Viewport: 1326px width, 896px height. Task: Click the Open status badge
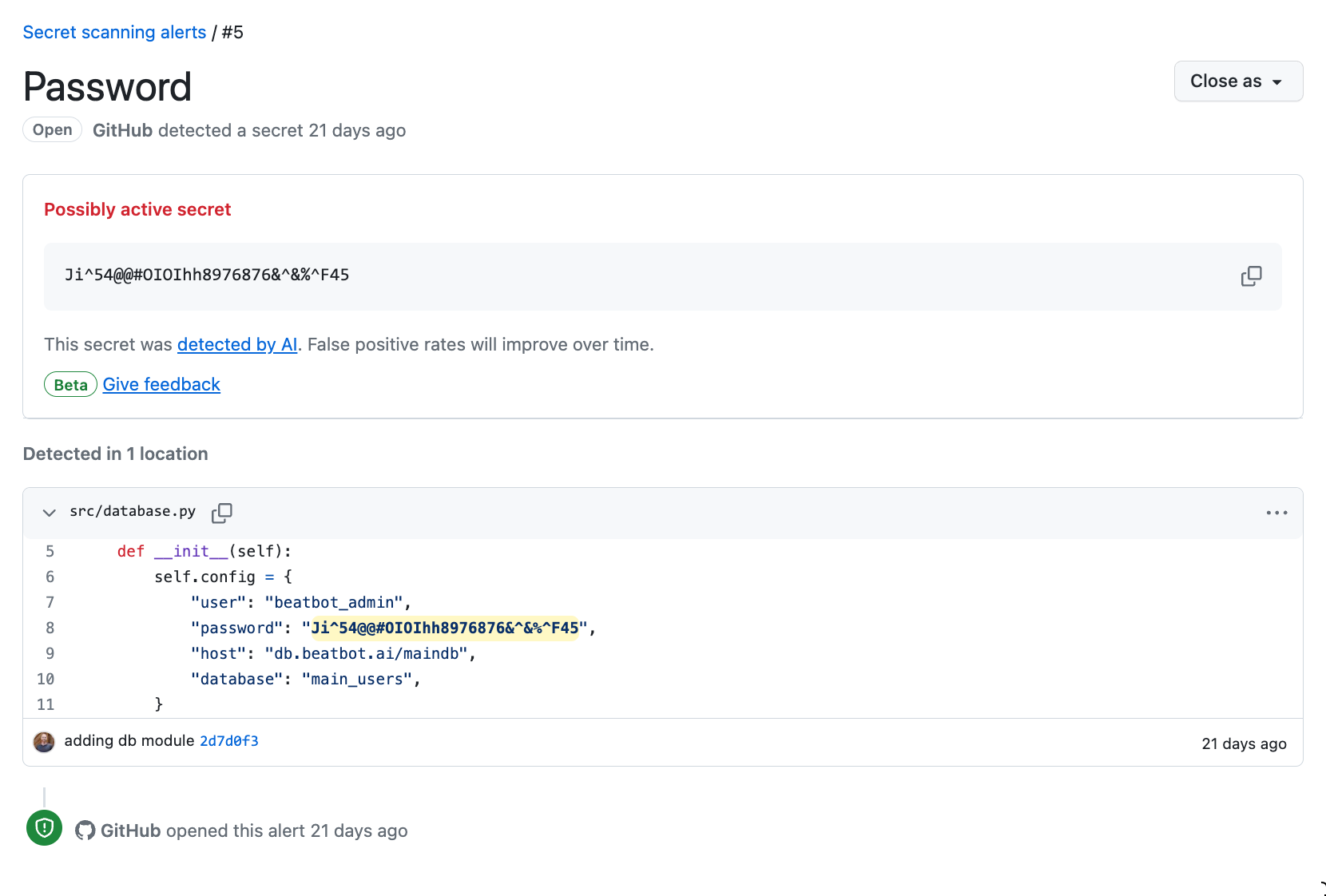tap(52, 130)
